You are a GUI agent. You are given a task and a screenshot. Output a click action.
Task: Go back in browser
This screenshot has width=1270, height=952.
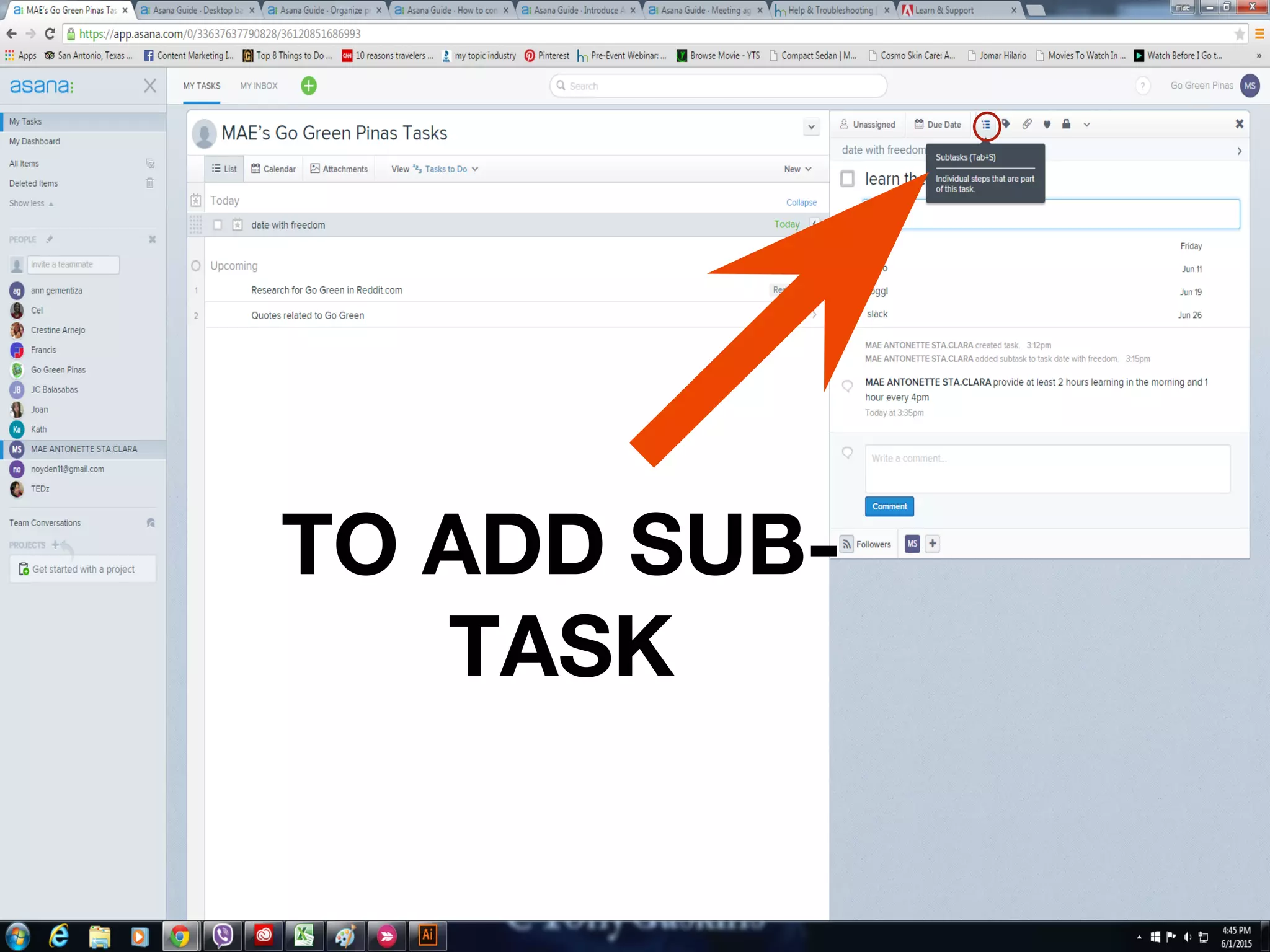(x=11, y=33)
